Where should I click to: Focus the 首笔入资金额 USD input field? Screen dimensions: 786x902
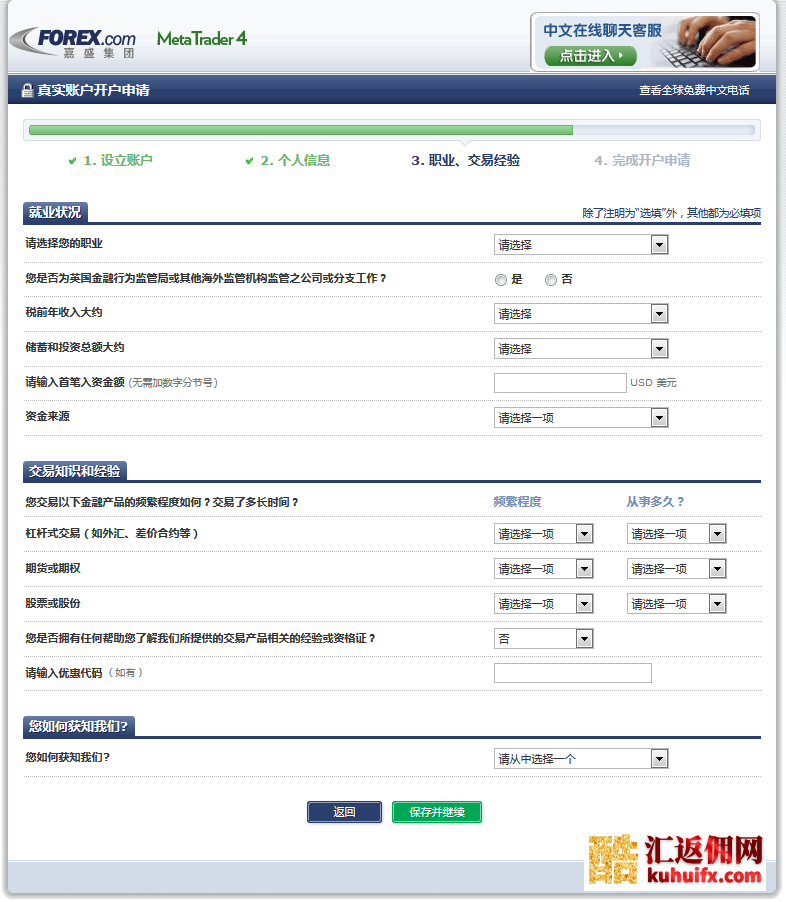560,383
